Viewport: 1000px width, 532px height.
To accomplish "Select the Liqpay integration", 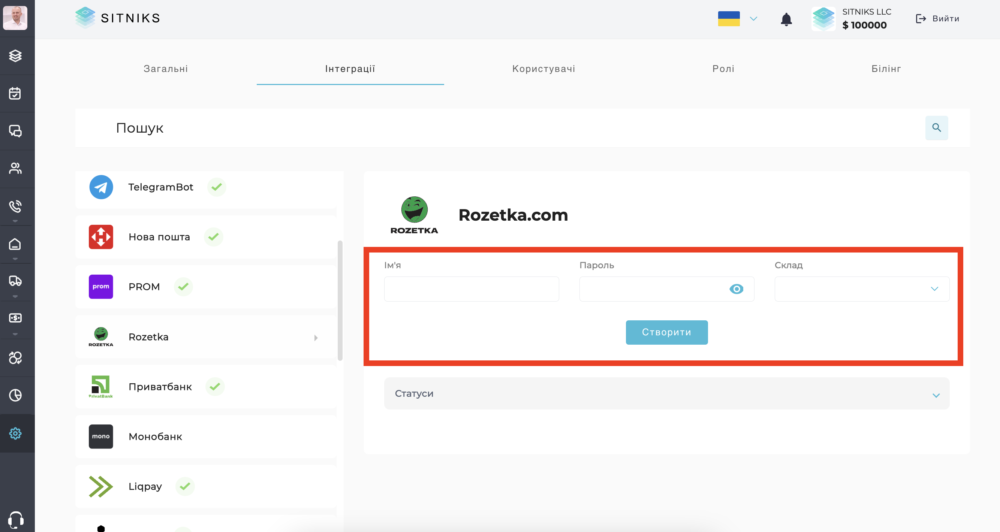I will pos(205,486).
